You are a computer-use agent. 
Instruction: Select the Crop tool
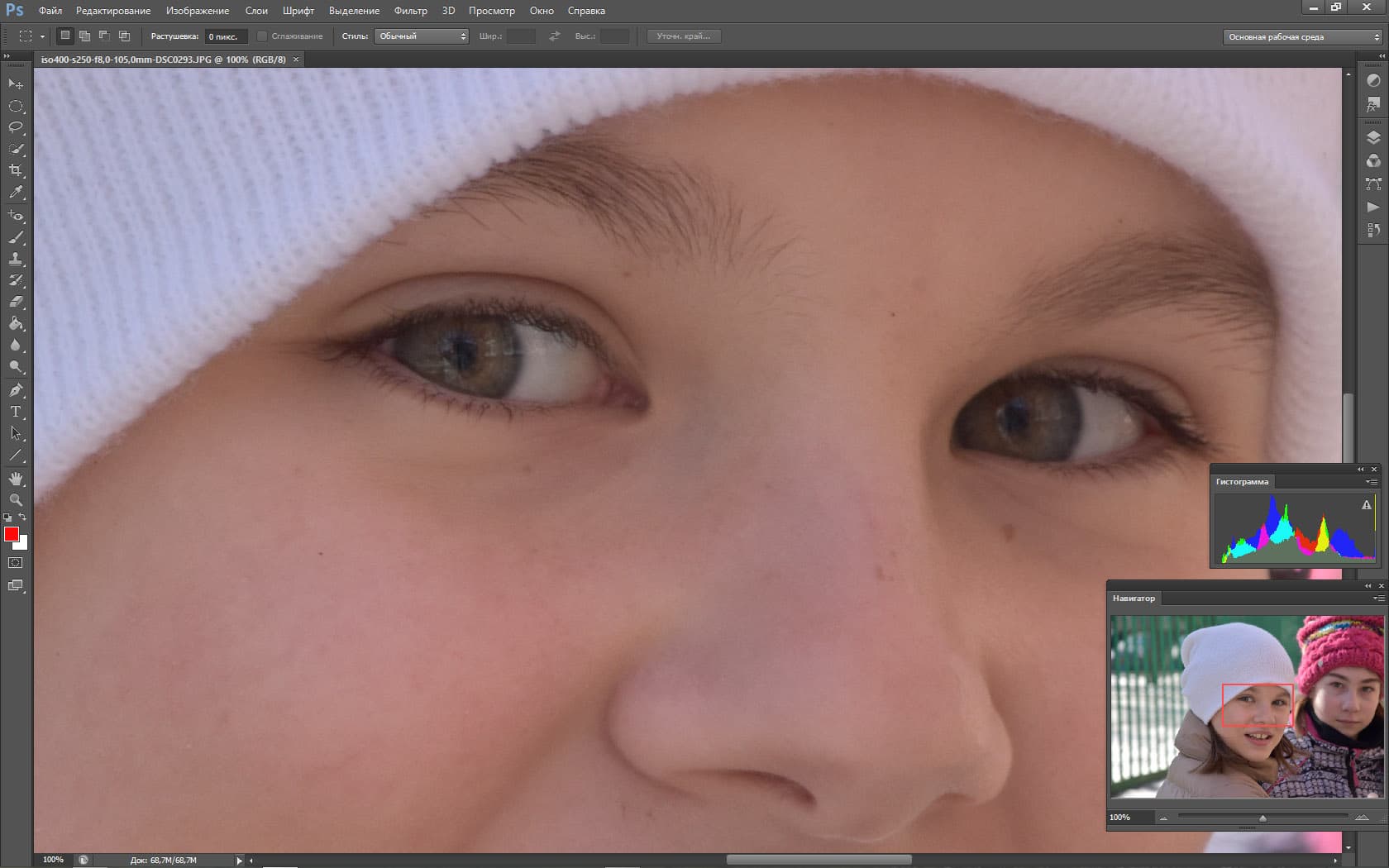point(16,170)
